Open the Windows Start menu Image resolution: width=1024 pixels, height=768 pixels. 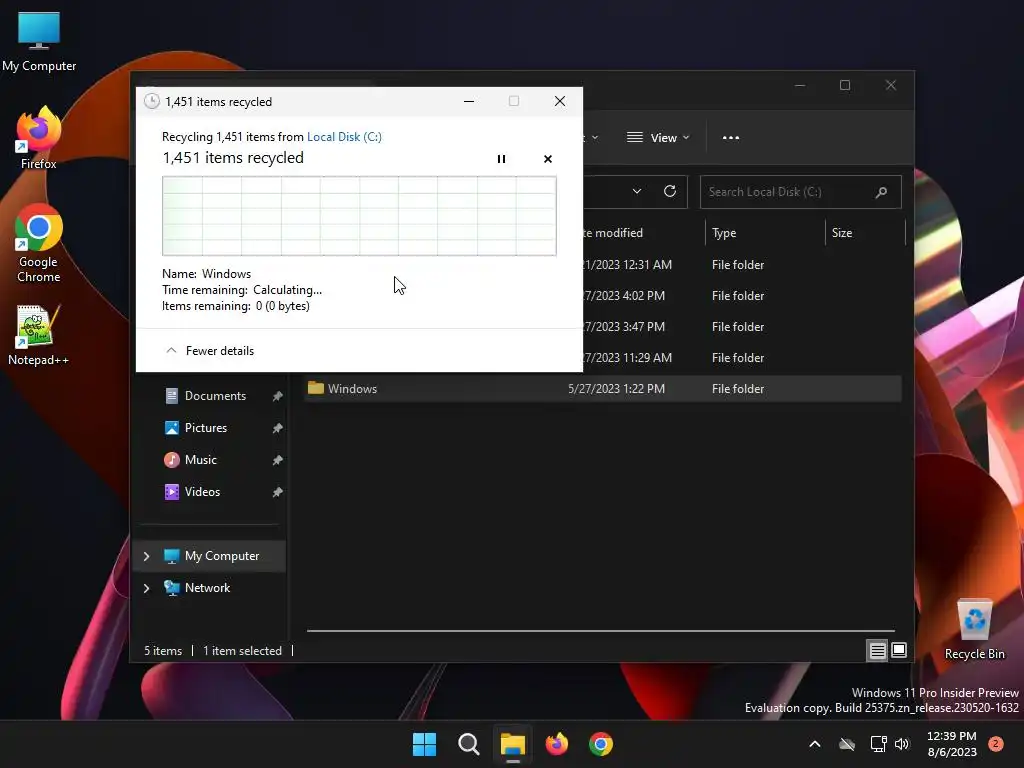[x=424, y=744]
